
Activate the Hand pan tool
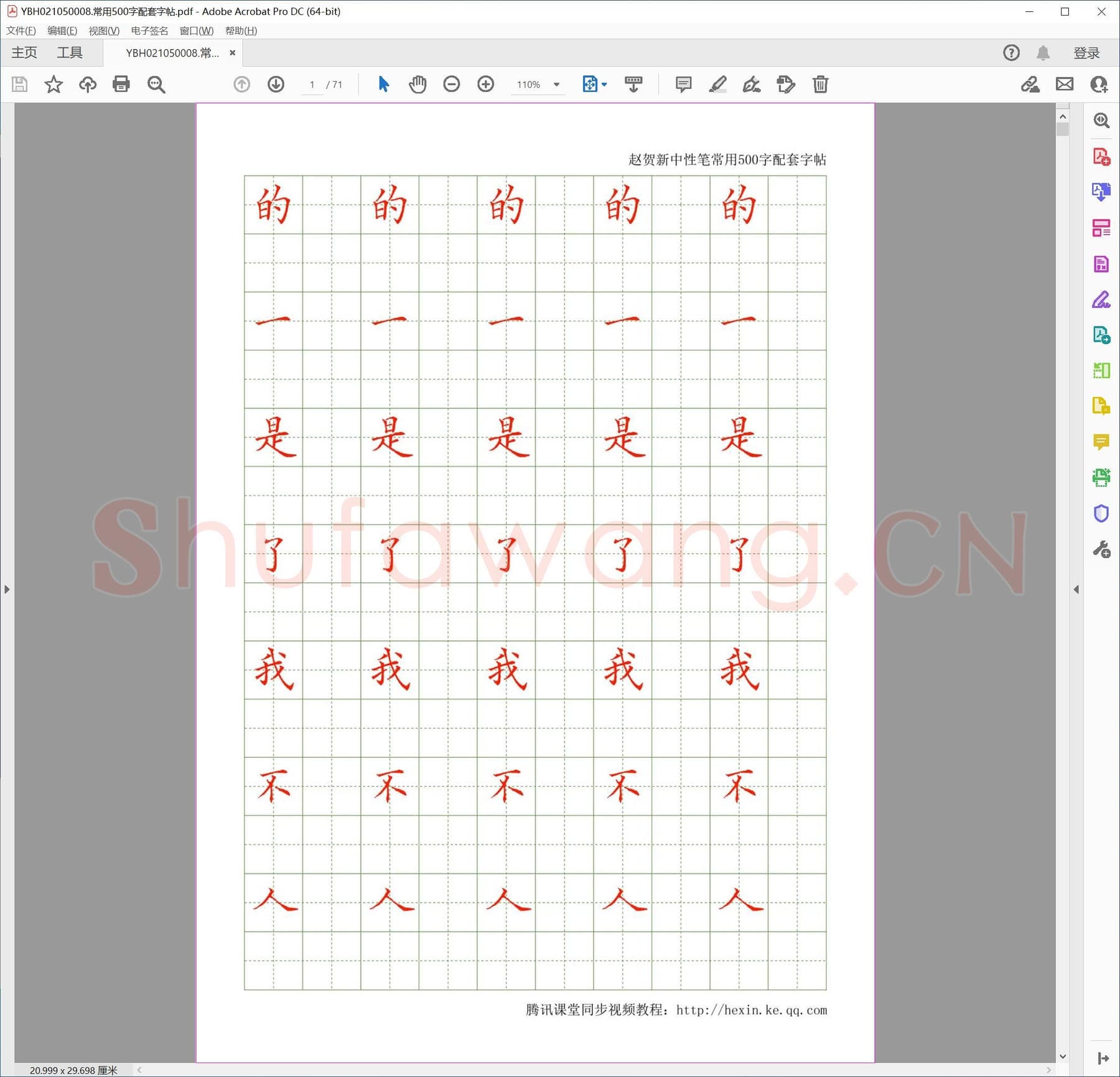click(x=418, y=84)
